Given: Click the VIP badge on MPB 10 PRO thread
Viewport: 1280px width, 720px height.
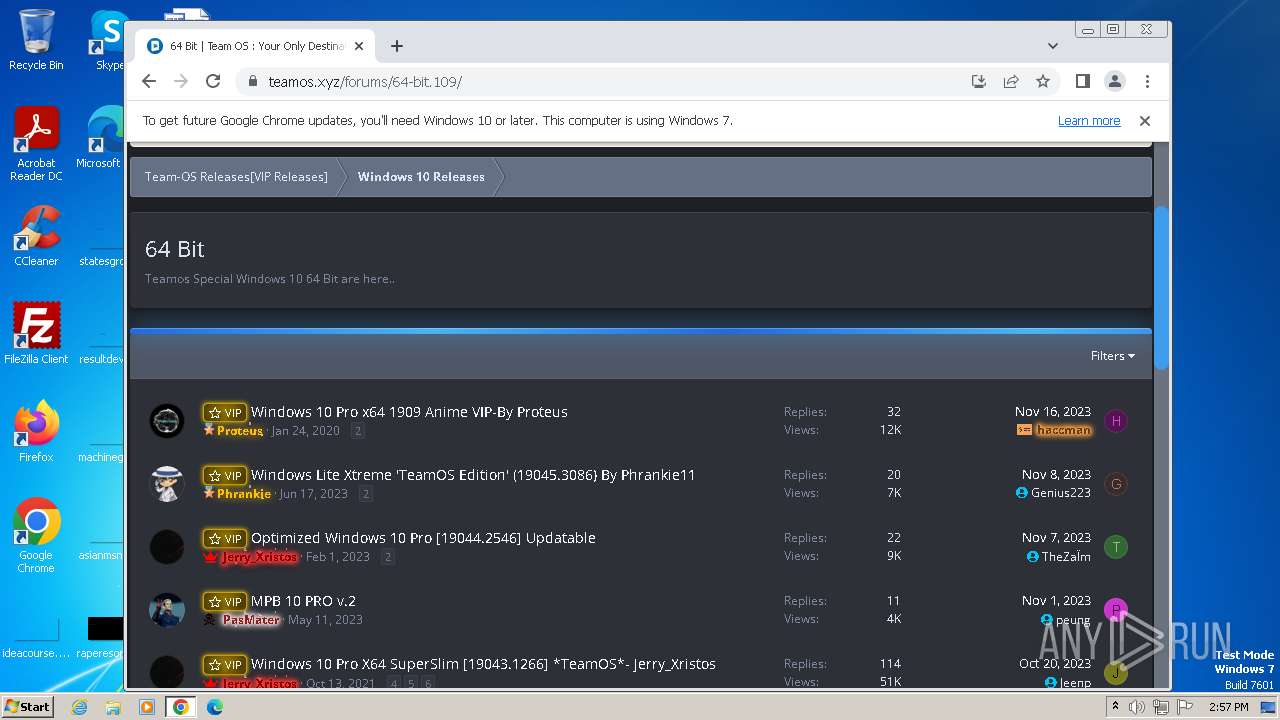Looking at the screenshot, I should (x=225, y=601).
